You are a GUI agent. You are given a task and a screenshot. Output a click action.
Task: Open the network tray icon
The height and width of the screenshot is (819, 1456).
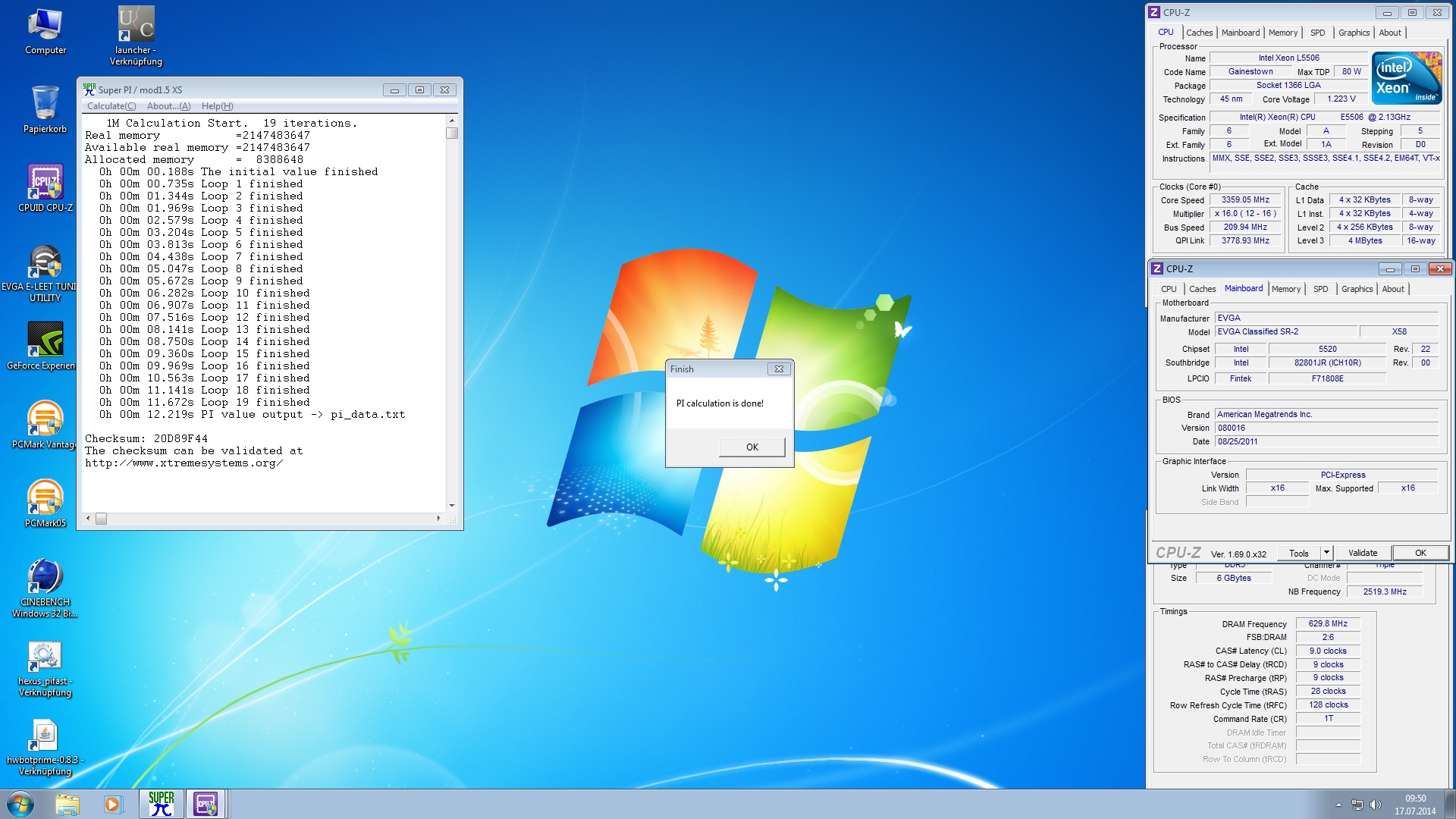pos(1357,805)
